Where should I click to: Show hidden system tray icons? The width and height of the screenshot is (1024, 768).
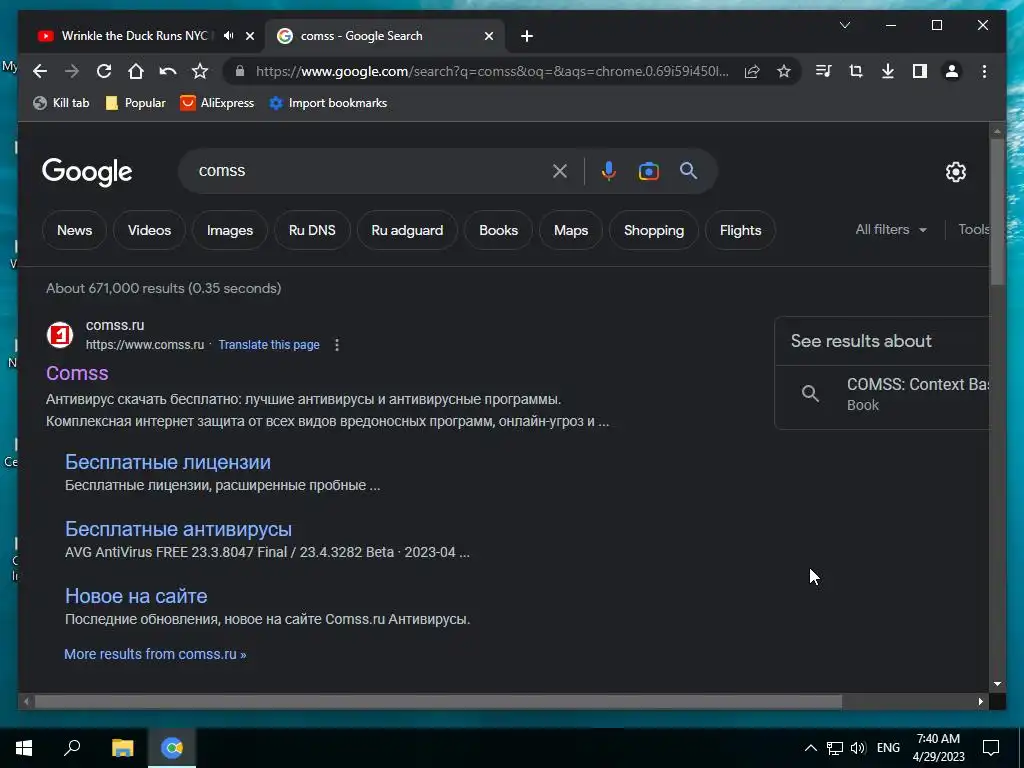[x=810, y=748]
